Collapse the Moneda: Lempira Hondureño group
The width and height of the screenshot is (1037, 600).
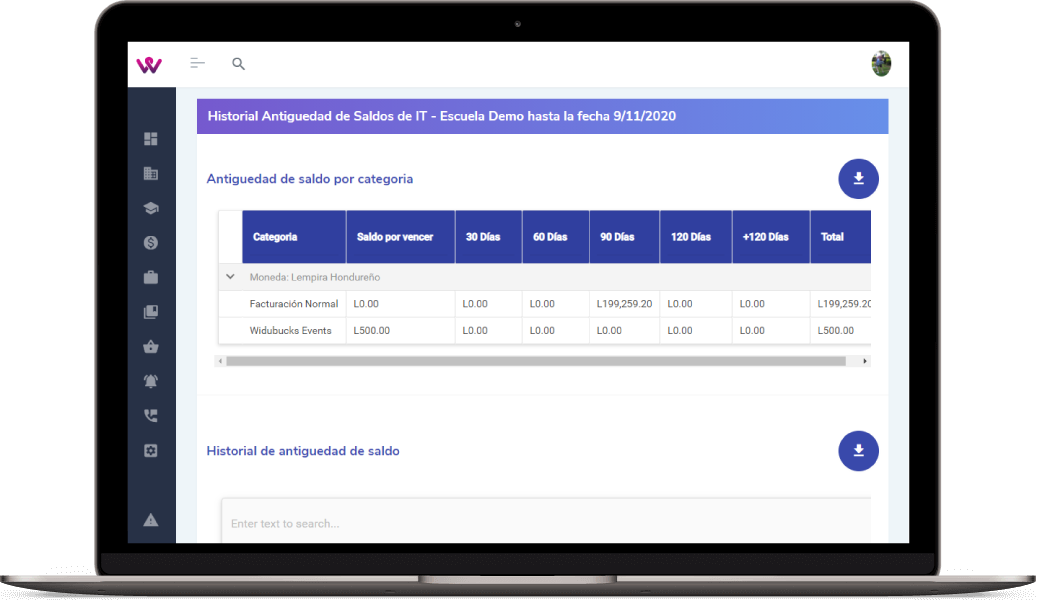click(231, 277)
